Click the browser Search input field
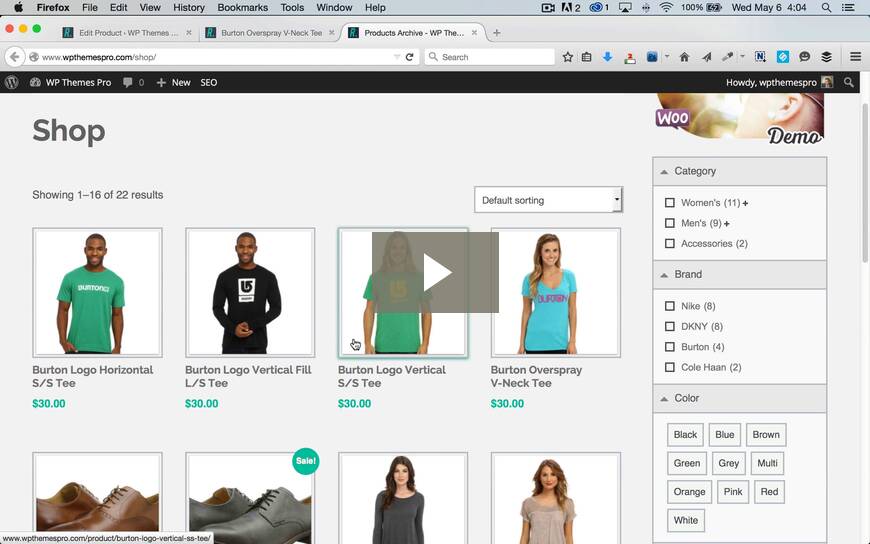Image resolution: width=870 pixels, height=544 pixels. [x=489, y=57]
